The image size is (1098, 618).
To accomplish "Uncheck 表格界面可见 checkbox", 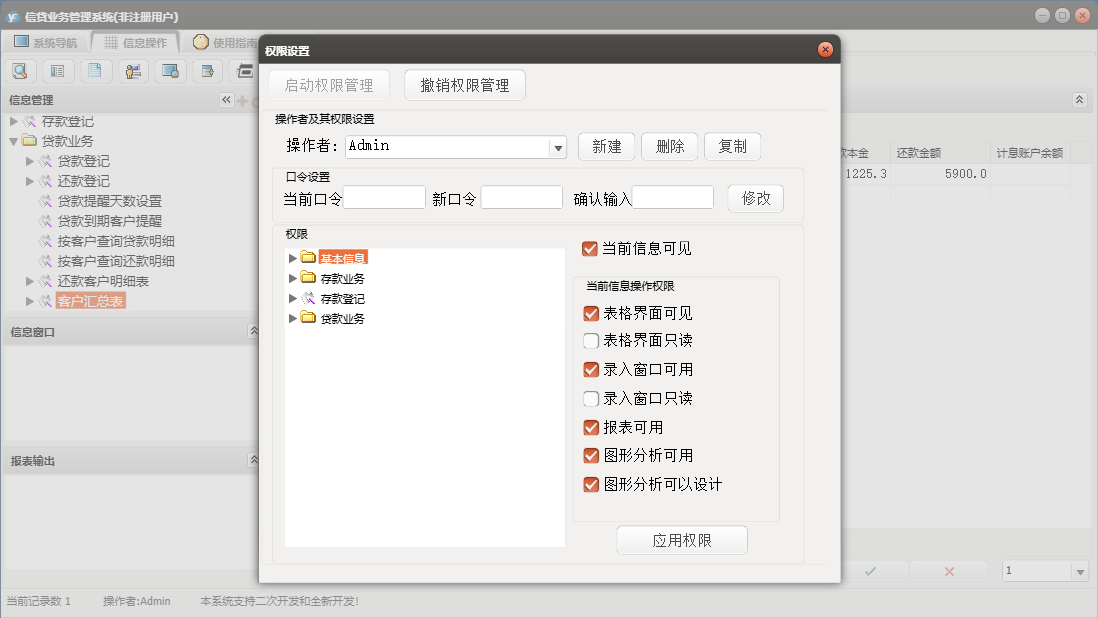I will 591,313.
